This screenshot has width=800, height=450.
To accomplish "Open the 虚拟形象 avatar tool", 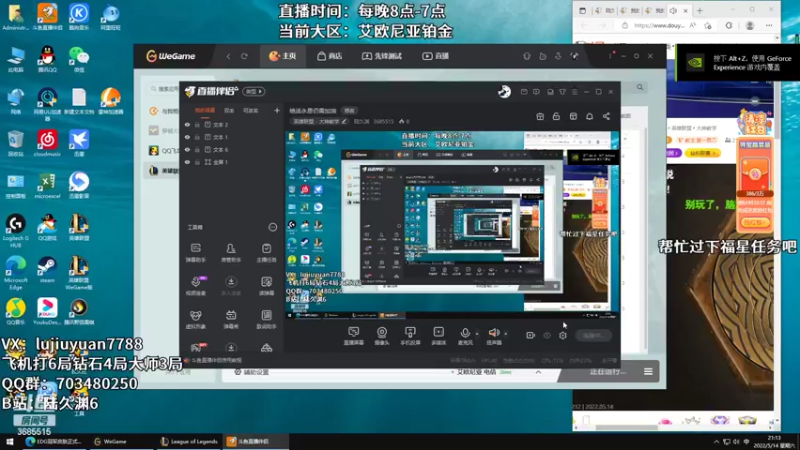I will [195, 319].
